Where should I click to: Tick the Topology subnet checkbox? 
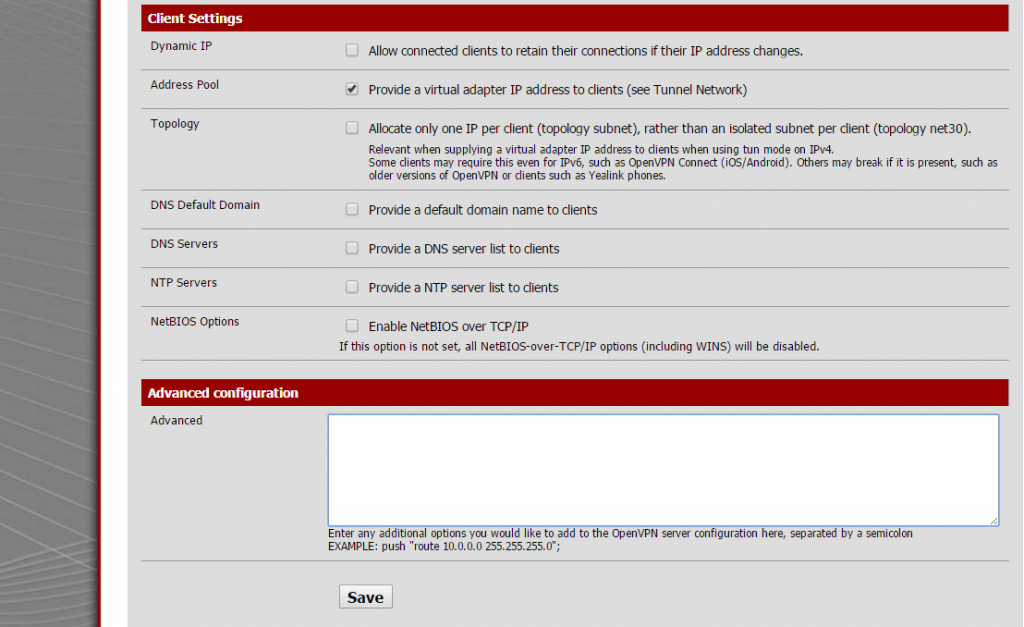[x=352, y=128]
